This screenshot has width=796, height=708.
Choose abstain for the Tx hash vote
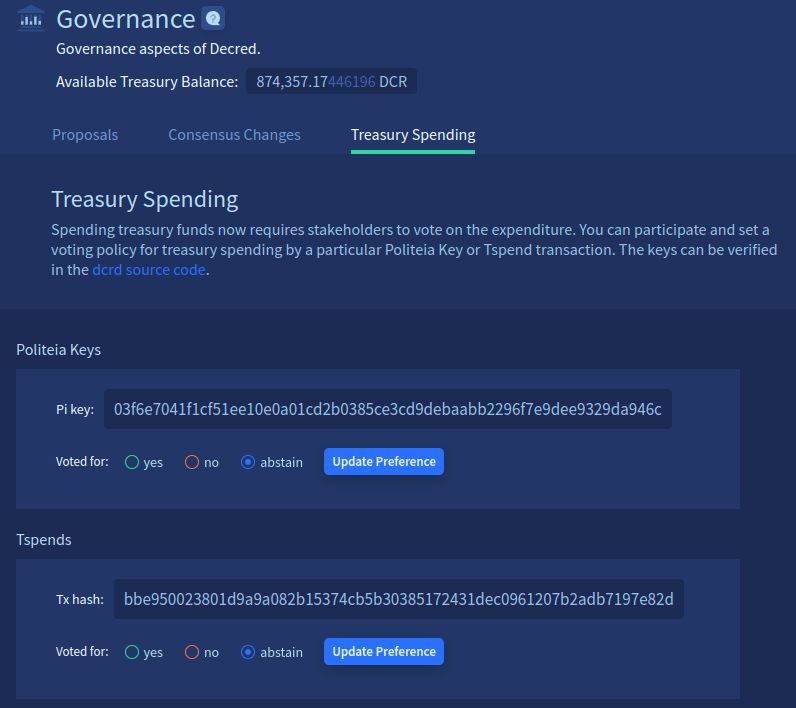(248, 652)
